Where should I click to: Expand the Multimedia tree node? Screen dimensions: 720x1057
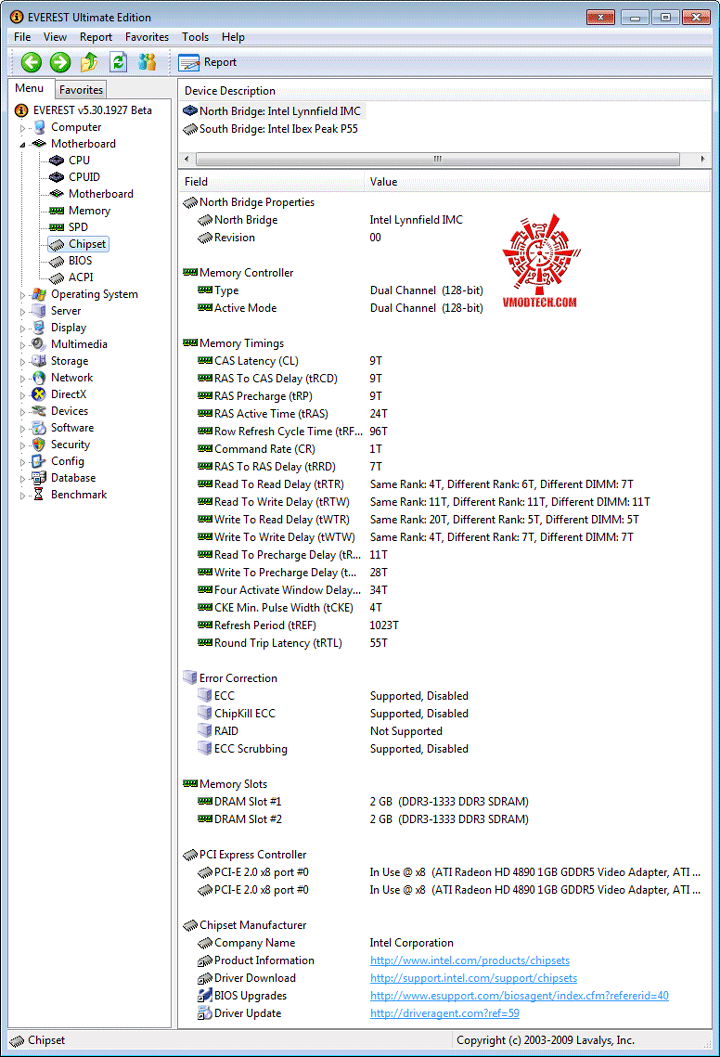click(22, 344)
